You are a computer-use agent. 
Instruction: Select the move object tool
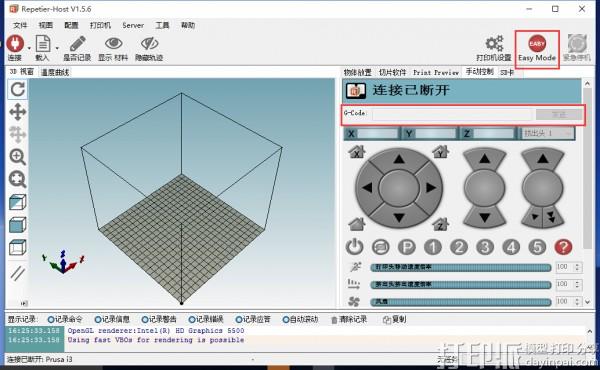[18, 134]
